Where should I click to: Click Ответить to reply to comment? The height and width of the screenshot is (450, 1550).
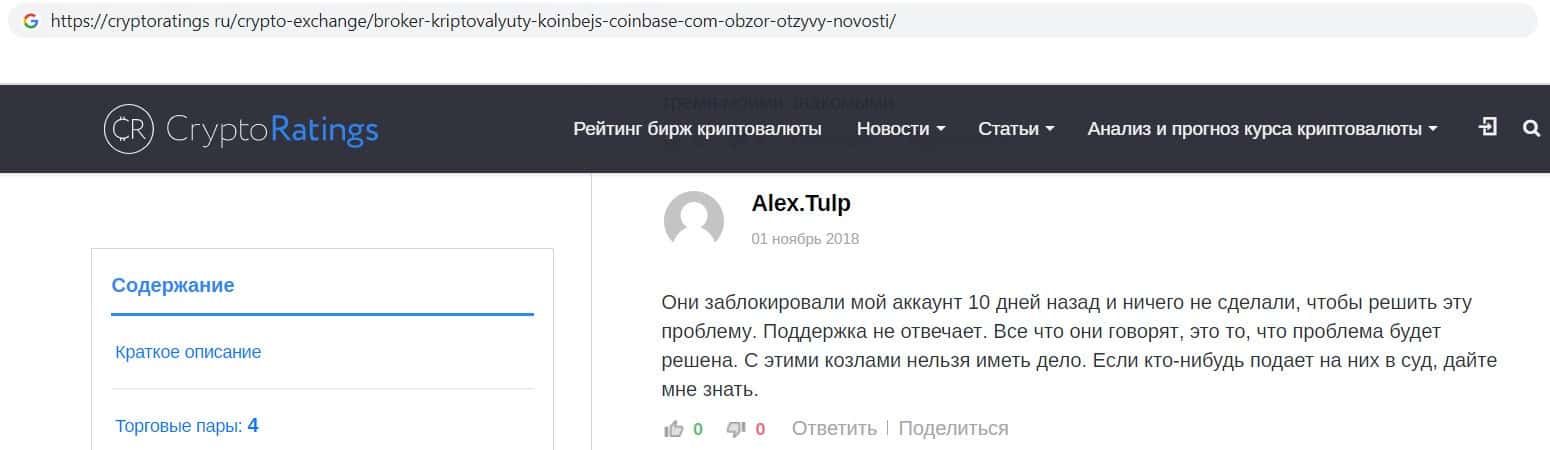(x=834, y=429)
